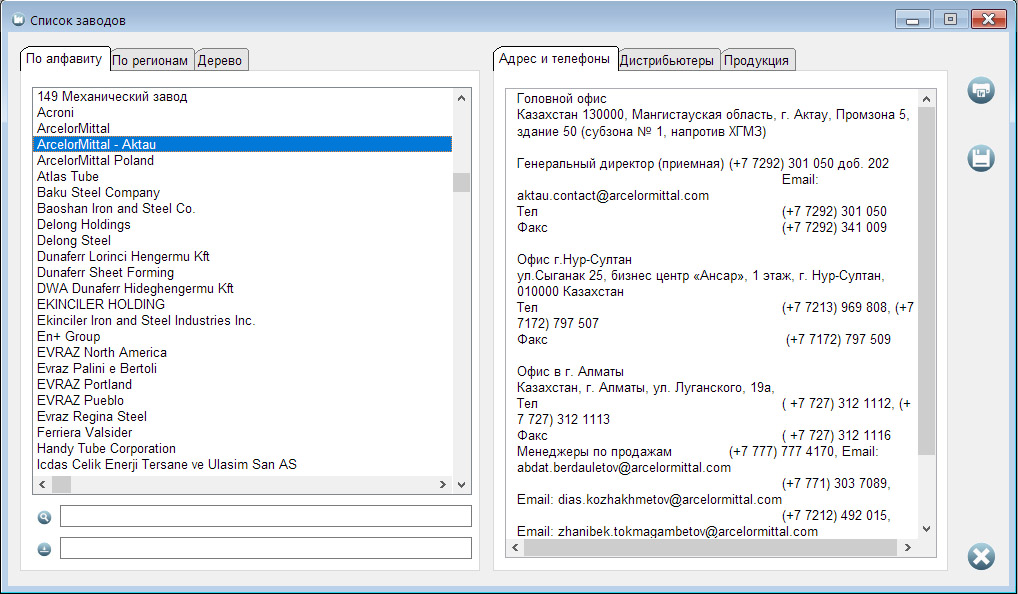The image size is (1018, 594).
Task: Select Baku Steel Company
Action: (242, 192)
